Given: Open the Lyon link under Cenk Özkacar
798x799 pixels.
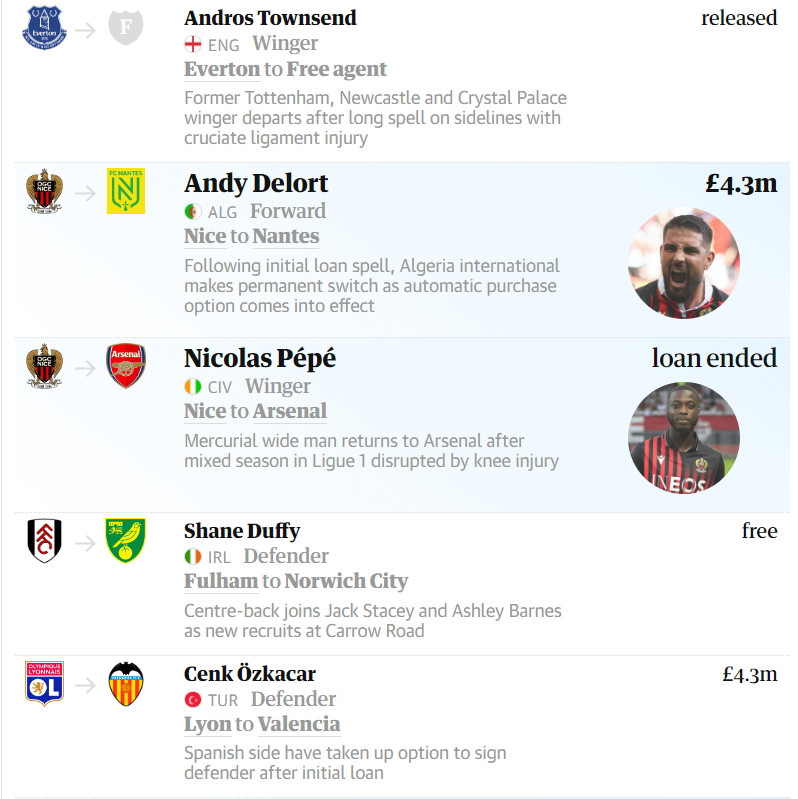Looking at the screenshot, I should pos(208,724).
